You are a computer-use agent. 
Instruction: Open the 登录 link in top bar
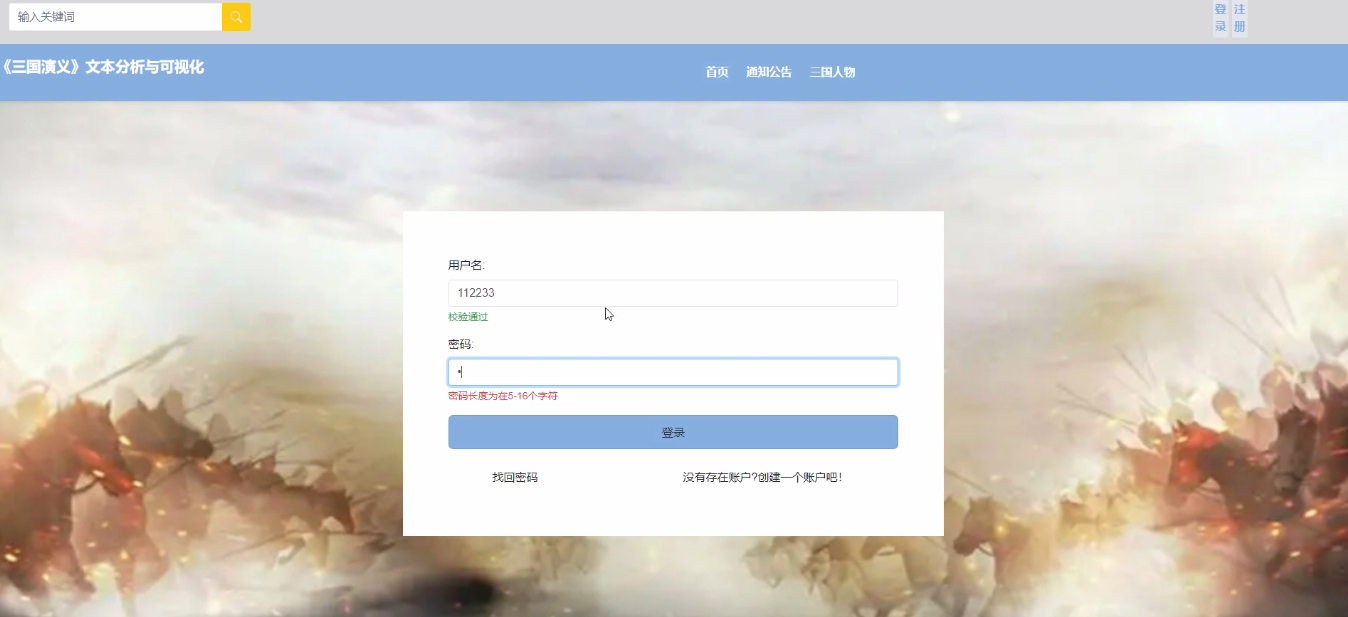1220,18
